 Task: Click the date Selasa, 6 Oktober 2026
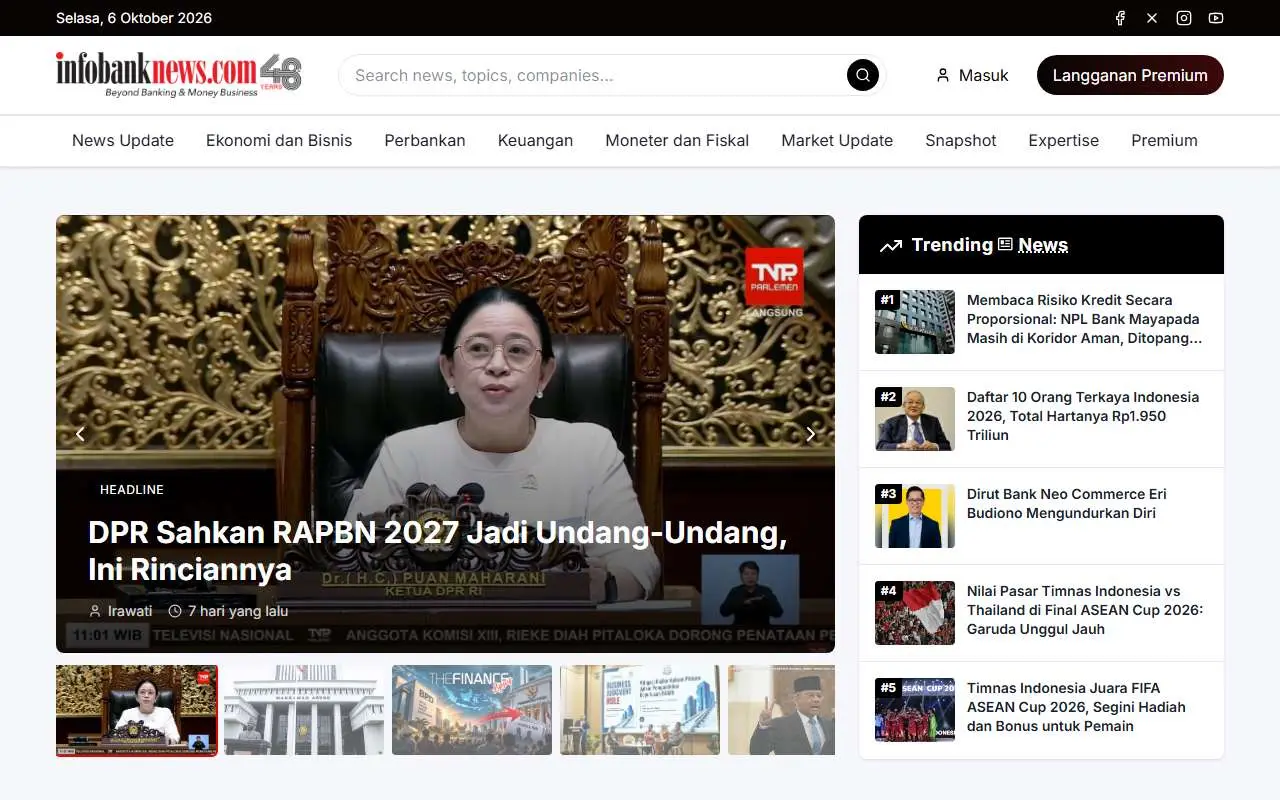pyautogui.click(x=134, y=18)
